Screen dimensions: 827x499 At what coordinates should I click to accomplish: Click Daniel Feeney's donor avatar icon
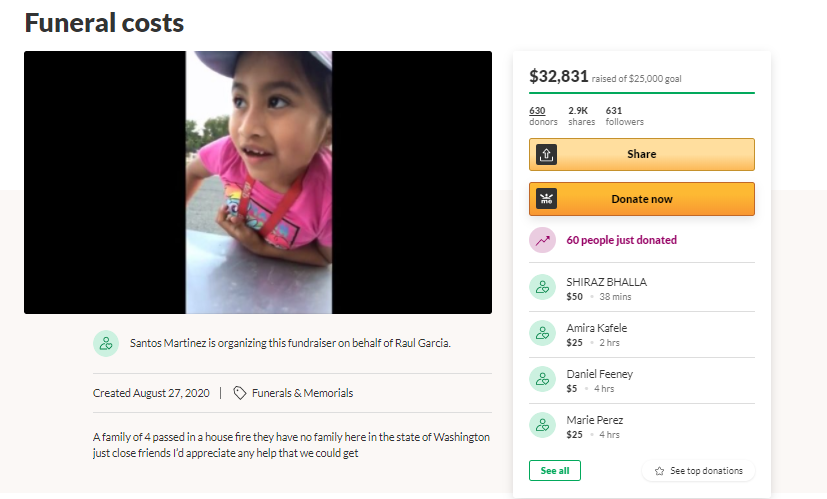[542, 380]
